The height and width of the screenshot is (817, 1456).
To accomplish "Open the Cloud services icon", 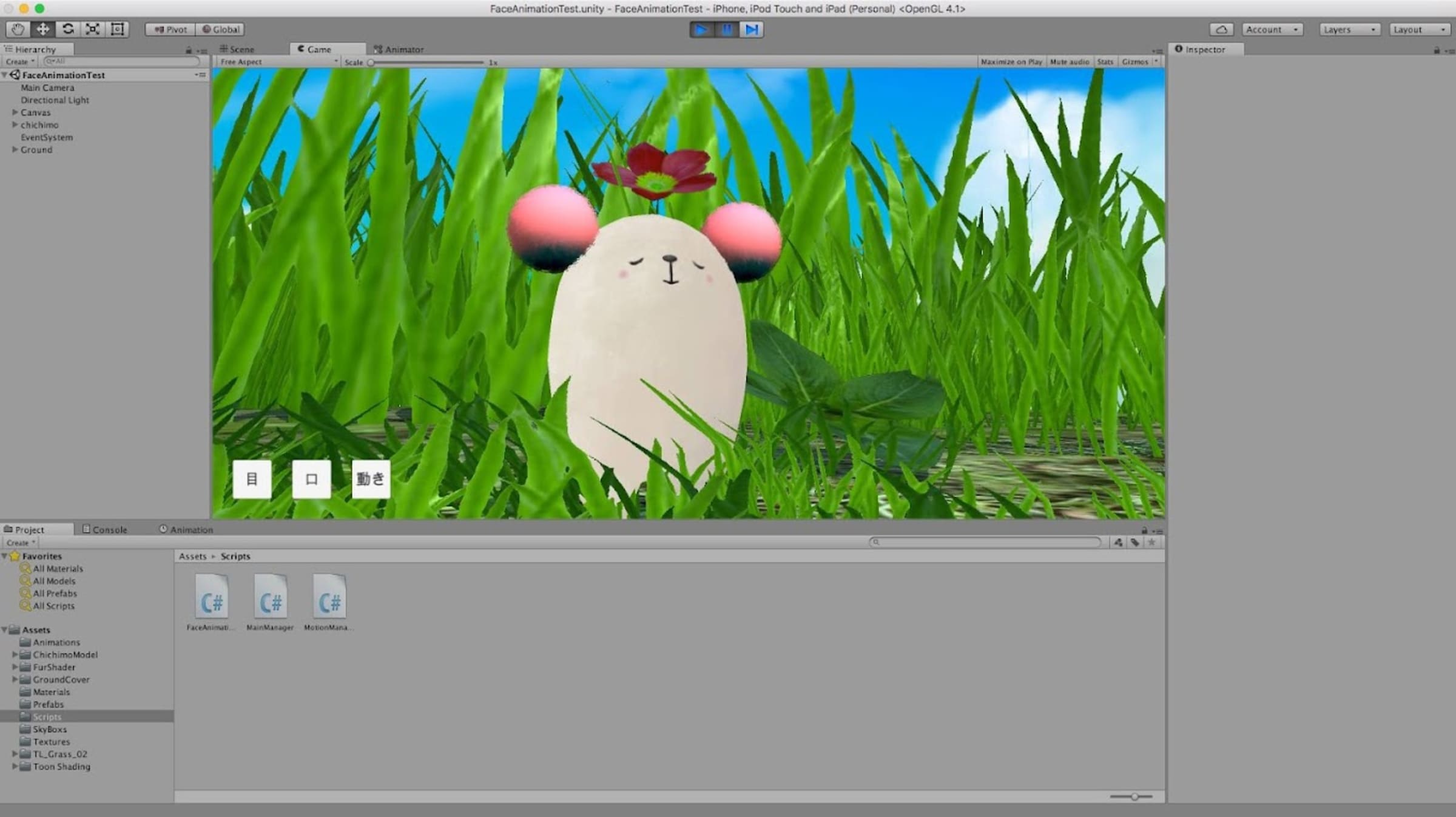I will 1221,29.
